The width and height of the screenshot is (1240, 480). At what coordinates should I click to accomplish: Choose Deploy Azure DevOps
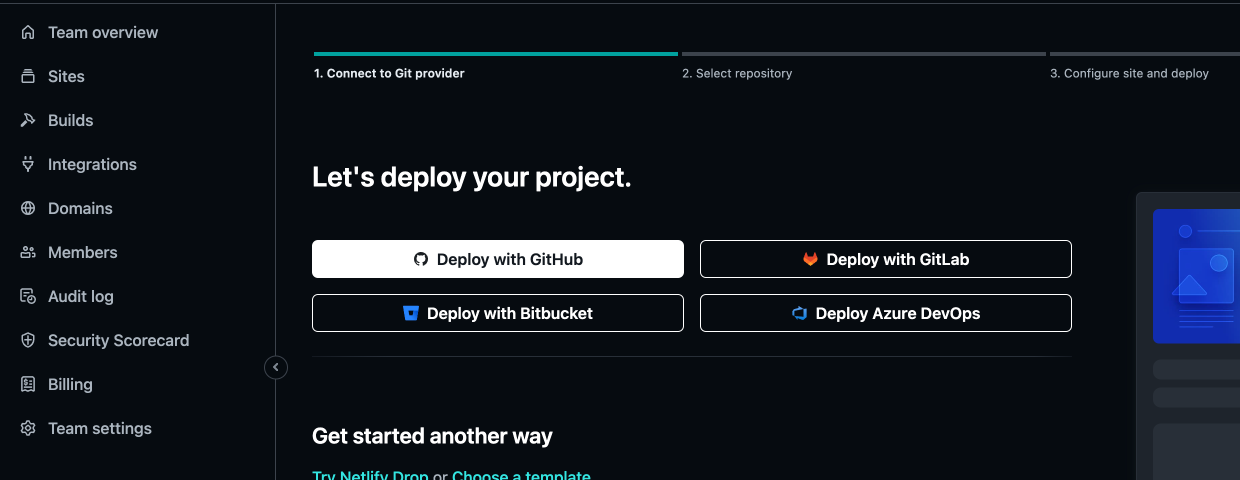coord(886,313)
